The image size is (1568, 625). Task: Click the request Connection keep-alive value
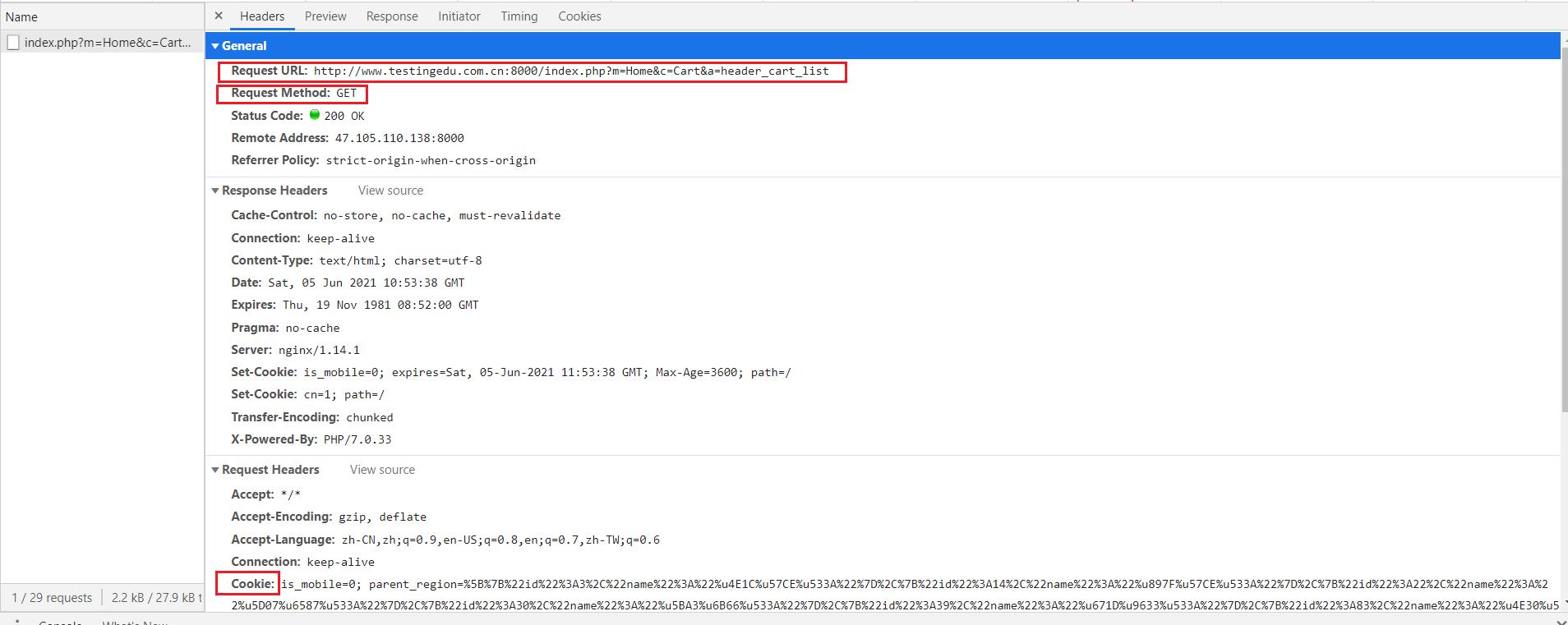pyautogui.click(x=341, y=563)
